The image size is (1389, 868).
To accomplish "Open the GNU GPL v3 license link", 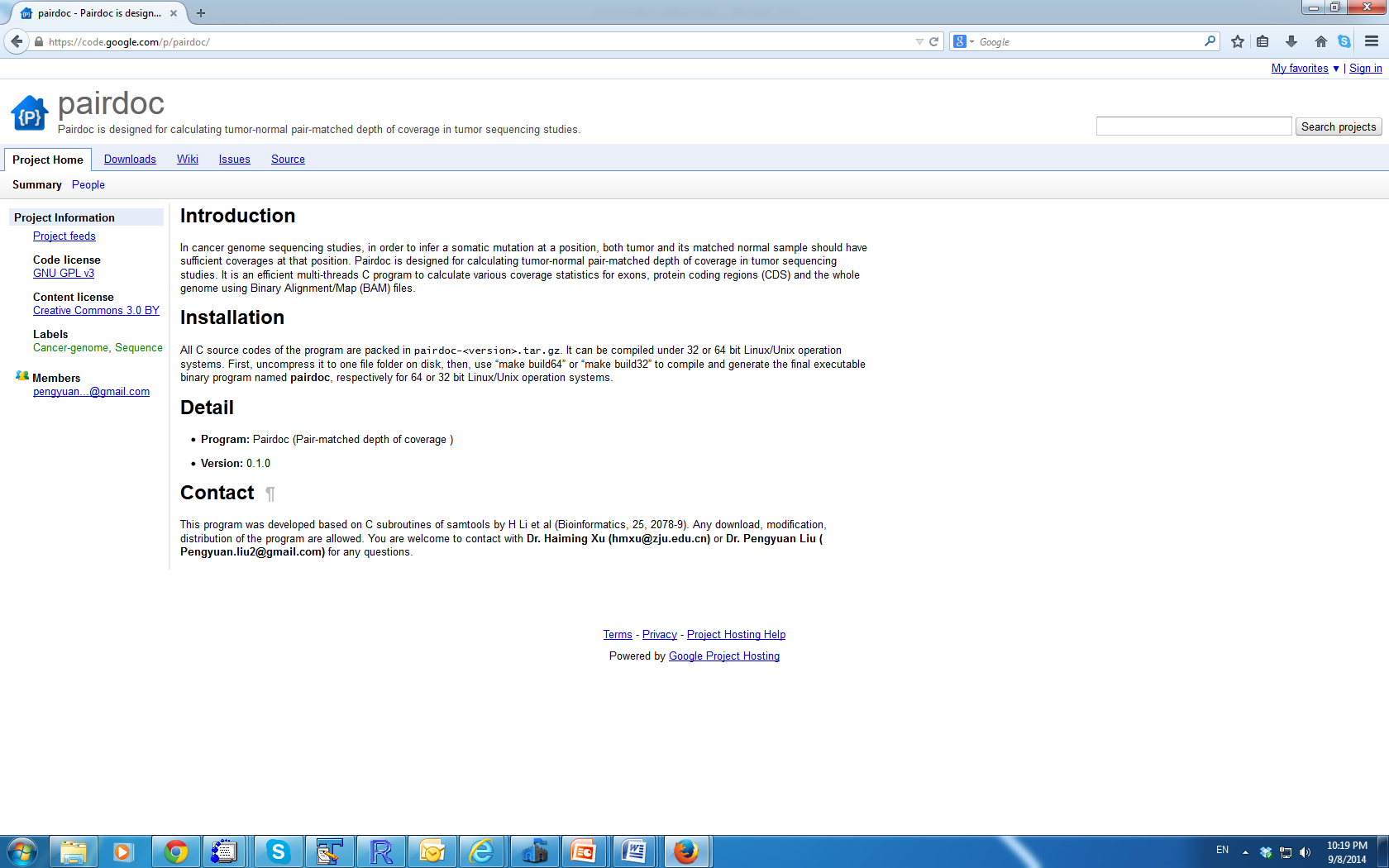I will pos(64,274).
